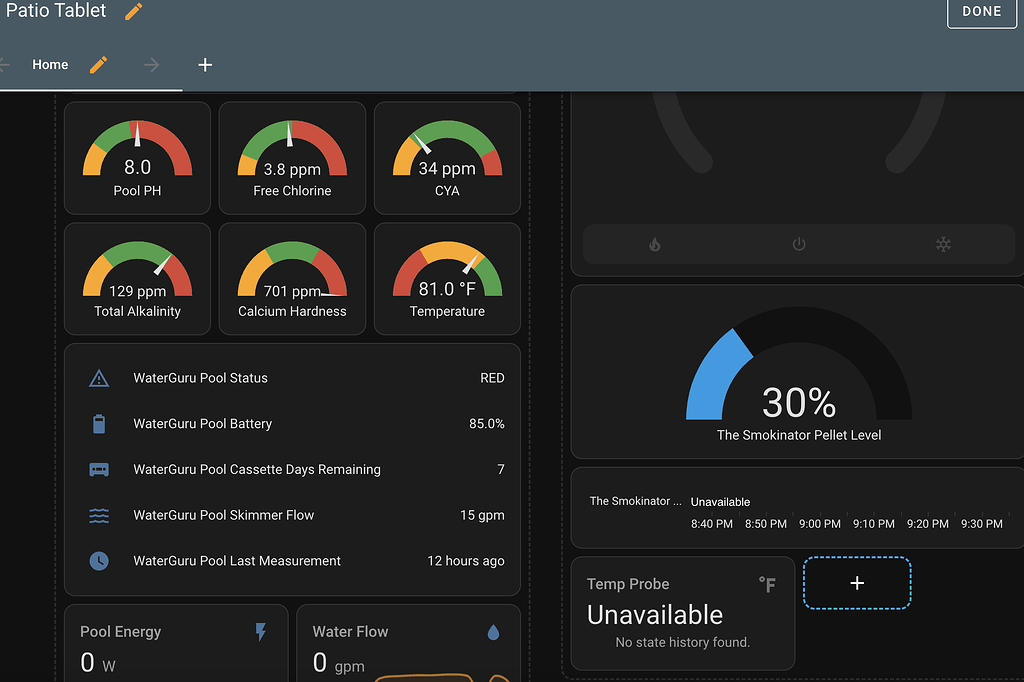Select the Home dashboard tab
Screen dimensions: 1024x682
pyautogui.click(x=50, y=64)
